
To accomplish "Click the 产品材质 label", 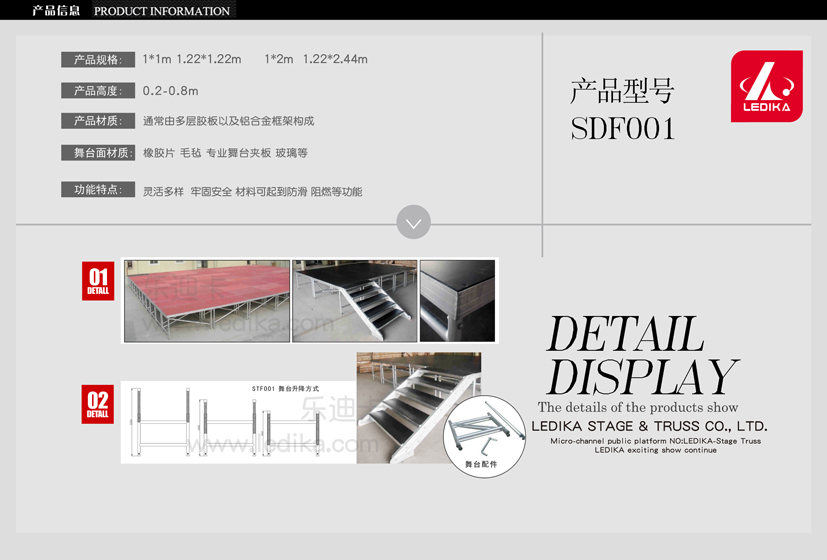I will click(98, 121).
